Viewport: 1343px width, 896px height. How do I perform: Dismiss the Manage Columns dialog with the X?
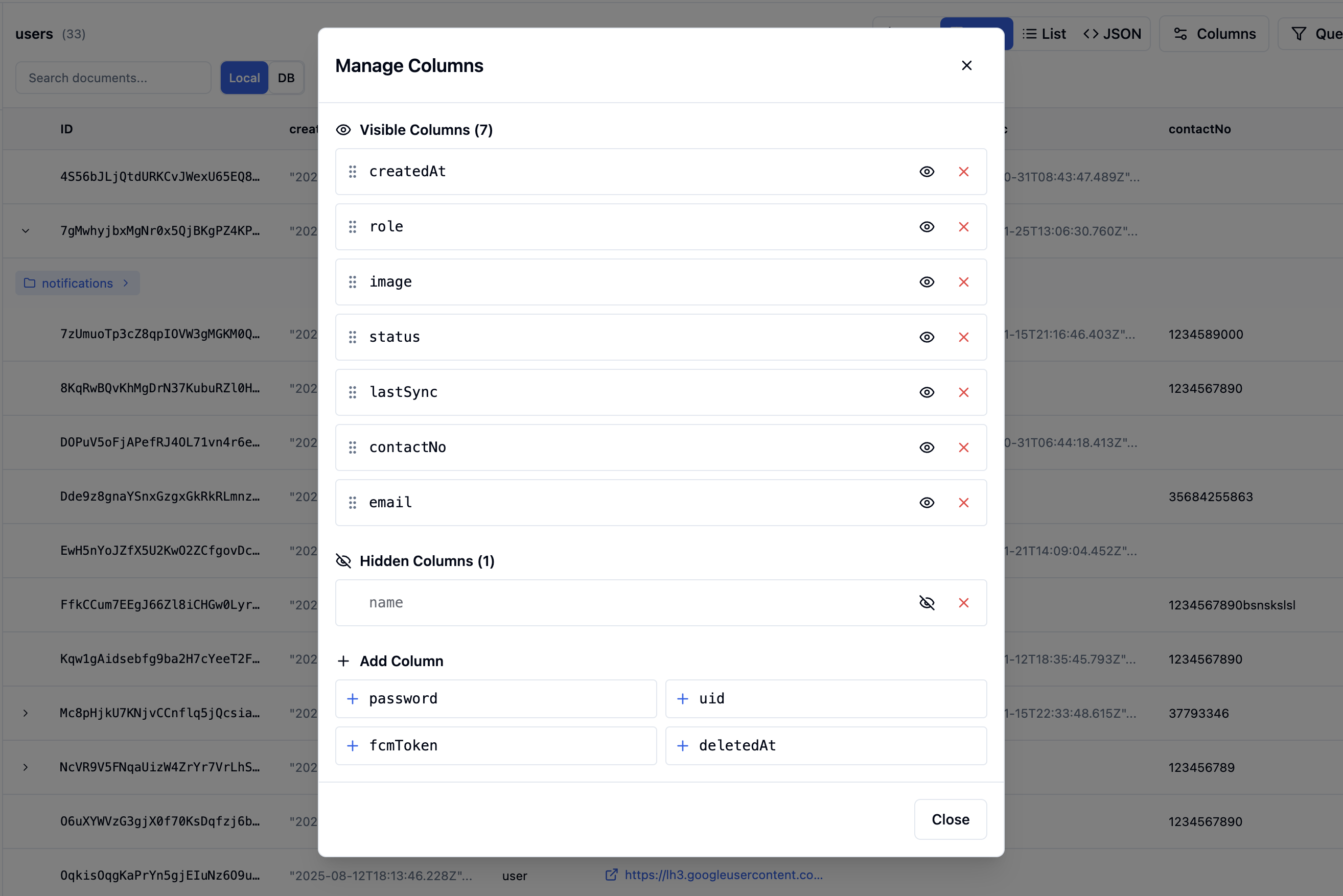(966, 65)
